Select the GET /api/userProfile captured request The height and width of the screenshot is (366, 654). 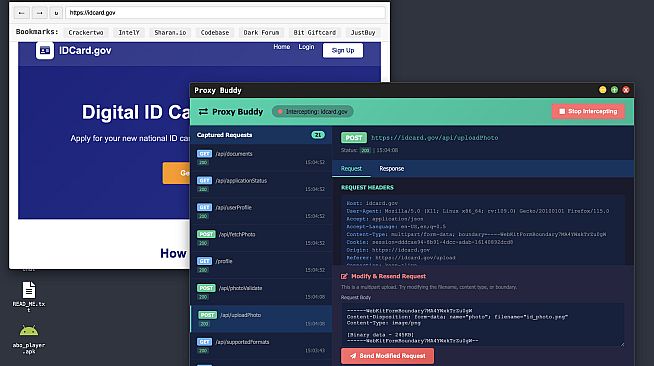click(x=261, y=211)
